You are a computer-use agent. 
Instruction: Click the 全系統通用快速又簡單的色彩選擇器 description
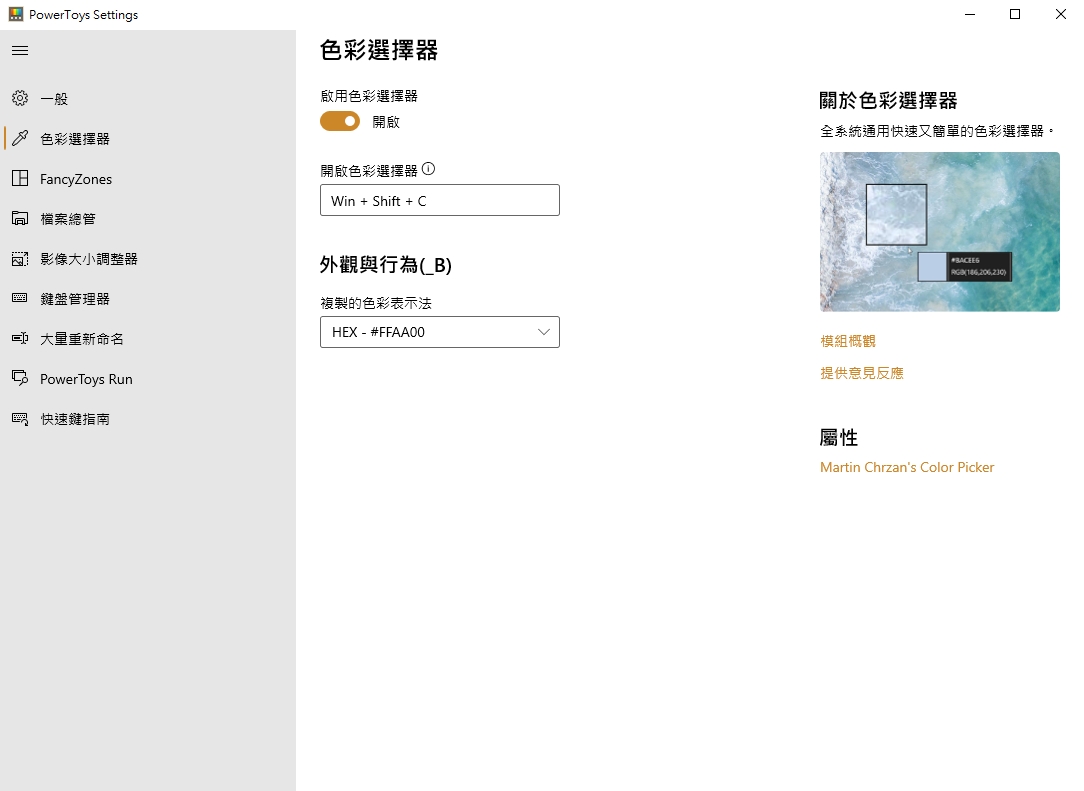click(937, 131)
